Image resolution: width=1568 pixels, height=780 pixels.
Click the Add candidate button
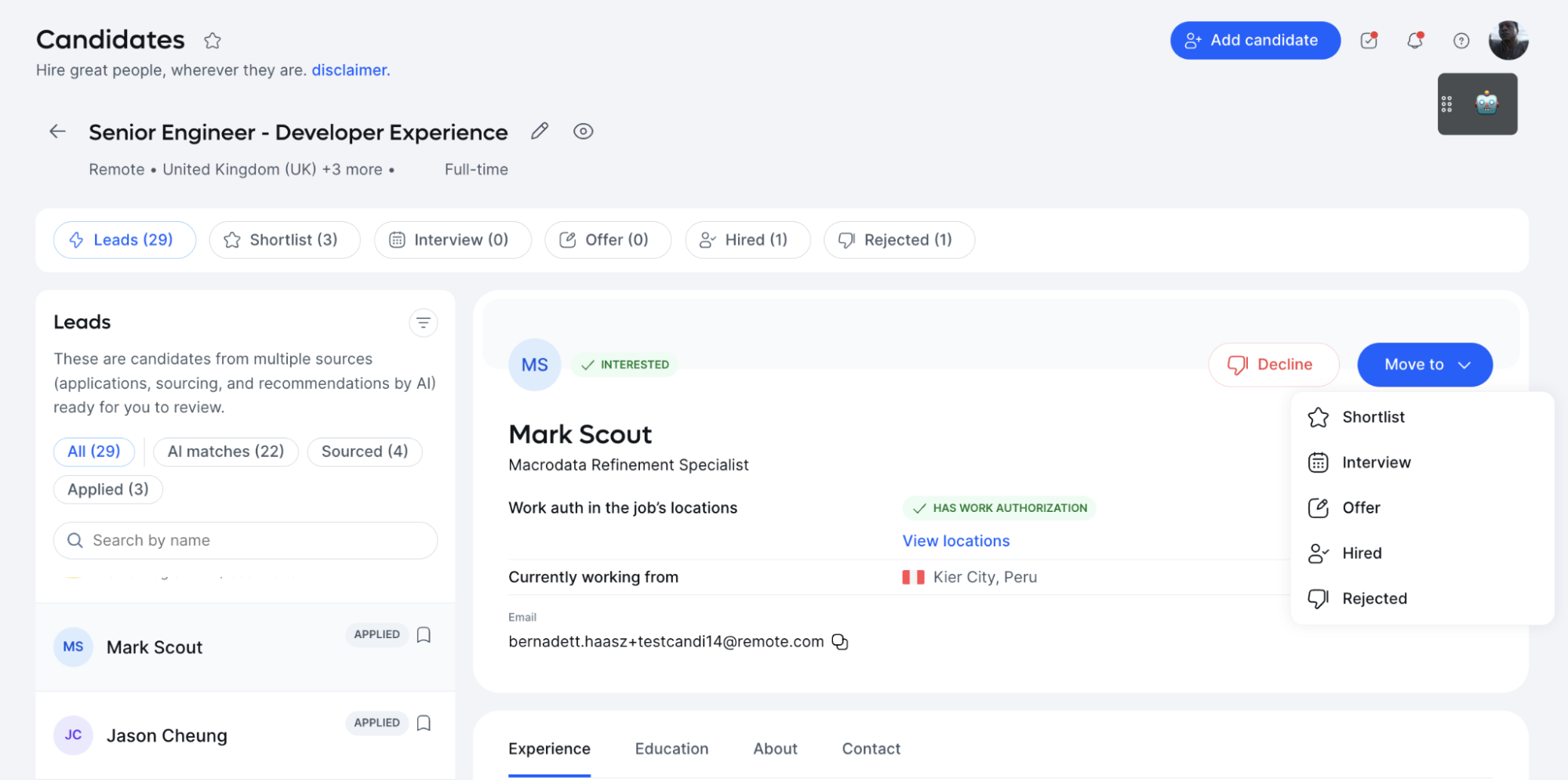point(1254,40)
